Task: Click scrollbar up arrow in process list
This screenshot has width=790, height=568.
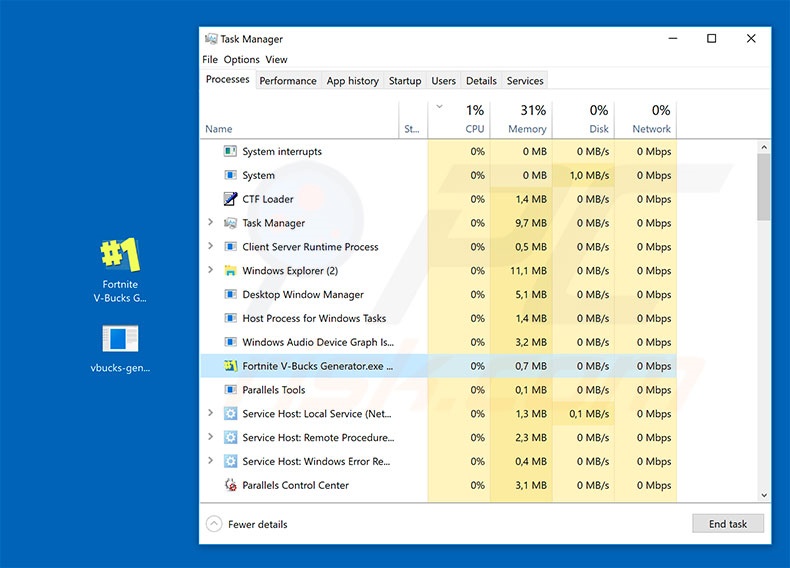Action: pos(764,147)
